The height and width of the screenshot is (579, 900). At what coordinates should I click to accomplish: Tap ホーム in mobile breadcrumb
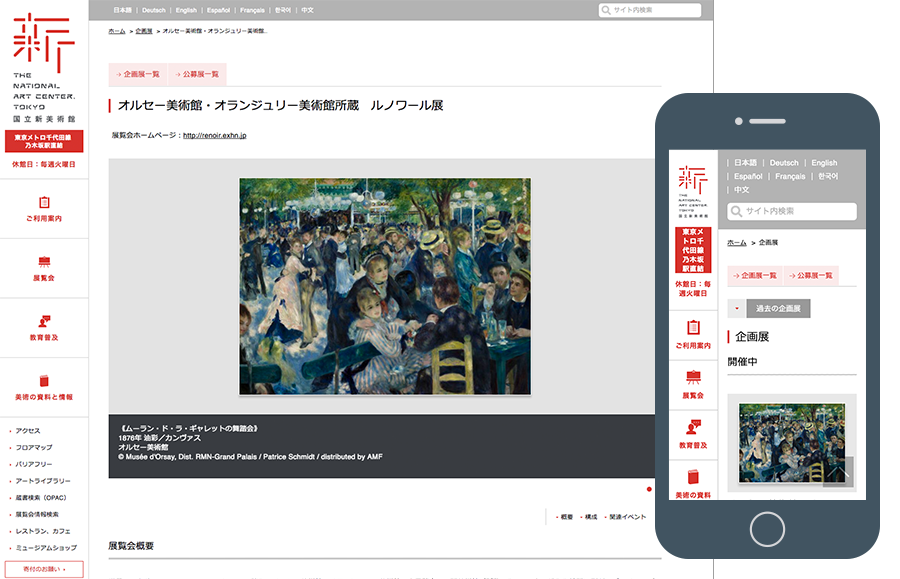tap(736, 243)
